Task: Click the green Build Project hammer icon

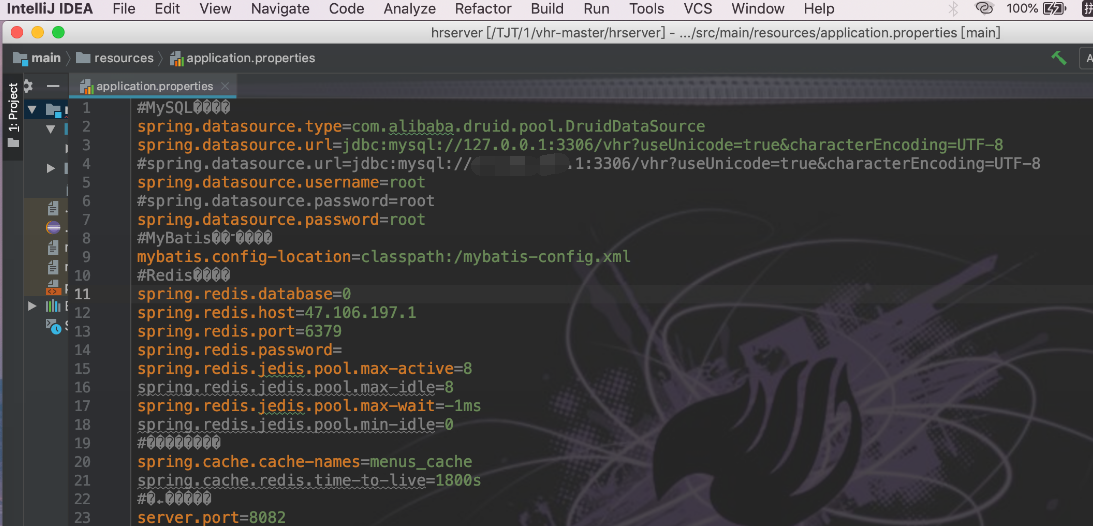Action: tap(1058, 58)
